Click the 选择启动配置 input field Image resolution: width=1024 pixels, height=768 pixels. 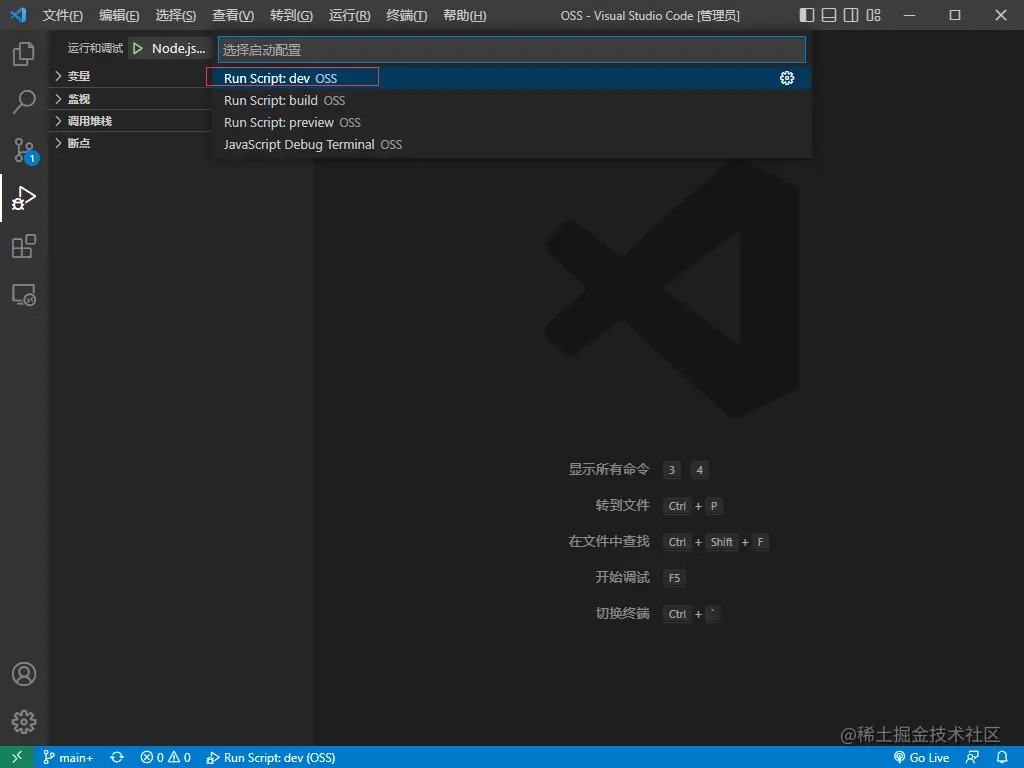[511, 50]
